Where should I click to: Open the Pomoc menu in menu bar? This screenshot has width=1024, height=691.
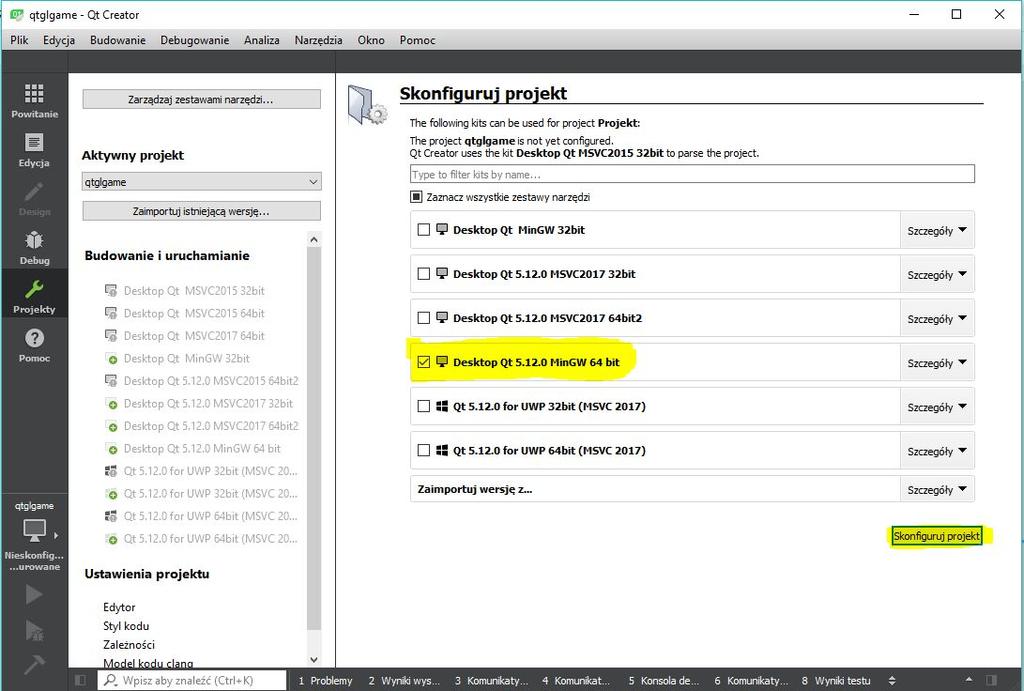click(417, 40)
